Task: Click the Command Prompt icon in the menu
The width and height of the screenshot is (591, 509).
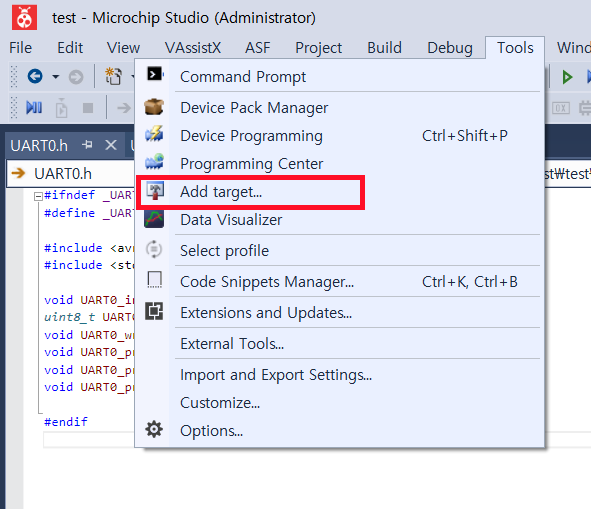Action: click(x=155, y=74)
